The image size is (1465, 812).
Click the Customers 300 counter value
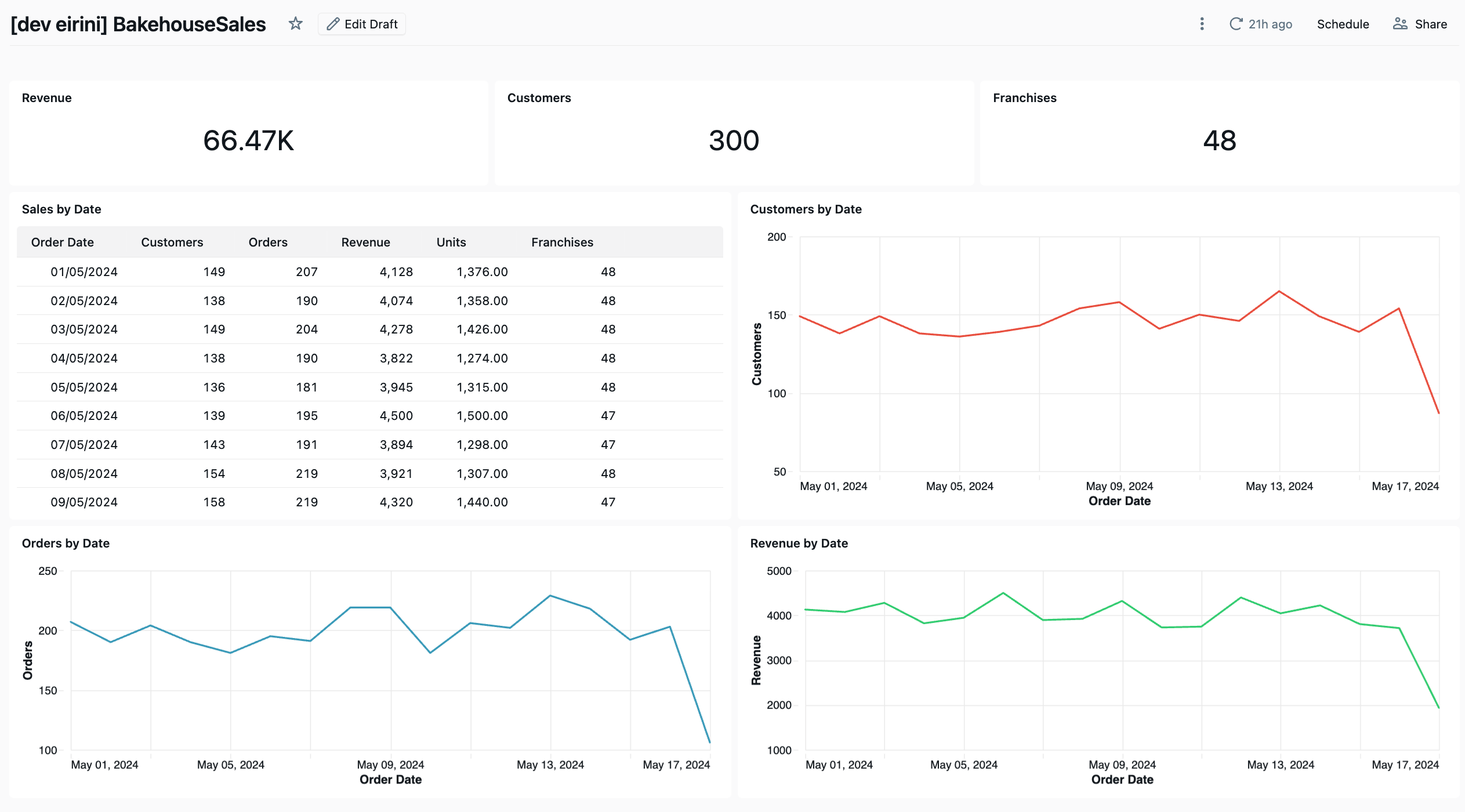[734, 140]
